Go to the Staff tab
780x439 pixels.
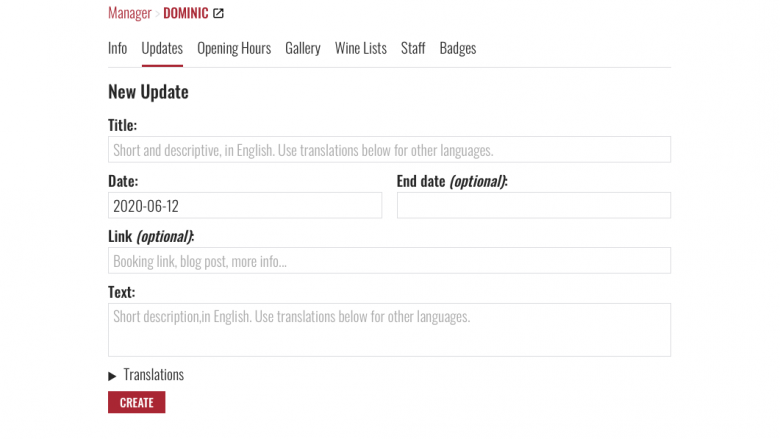[x=413, y=48]
